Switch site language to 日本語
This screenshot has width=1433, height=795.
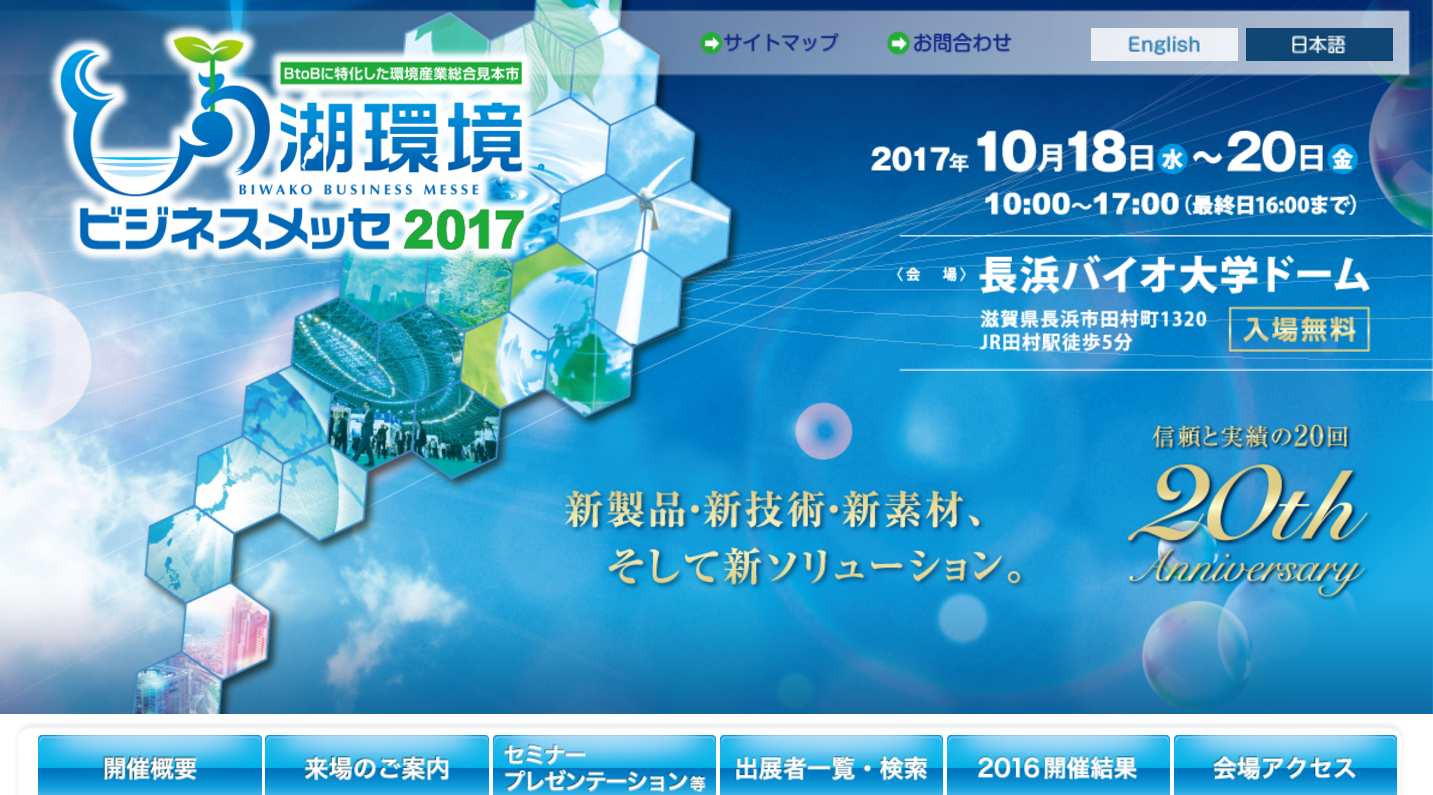click(1319, 44)
